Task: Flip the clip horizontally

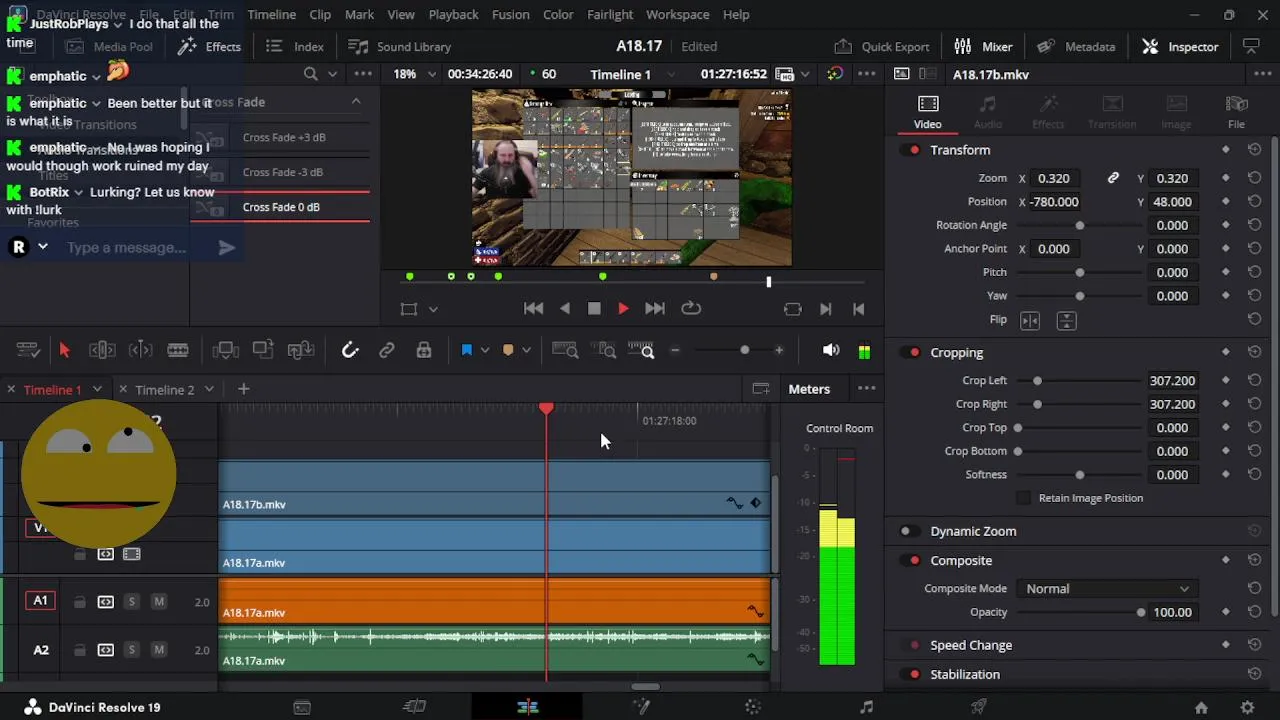Action: coord(1030,320)
